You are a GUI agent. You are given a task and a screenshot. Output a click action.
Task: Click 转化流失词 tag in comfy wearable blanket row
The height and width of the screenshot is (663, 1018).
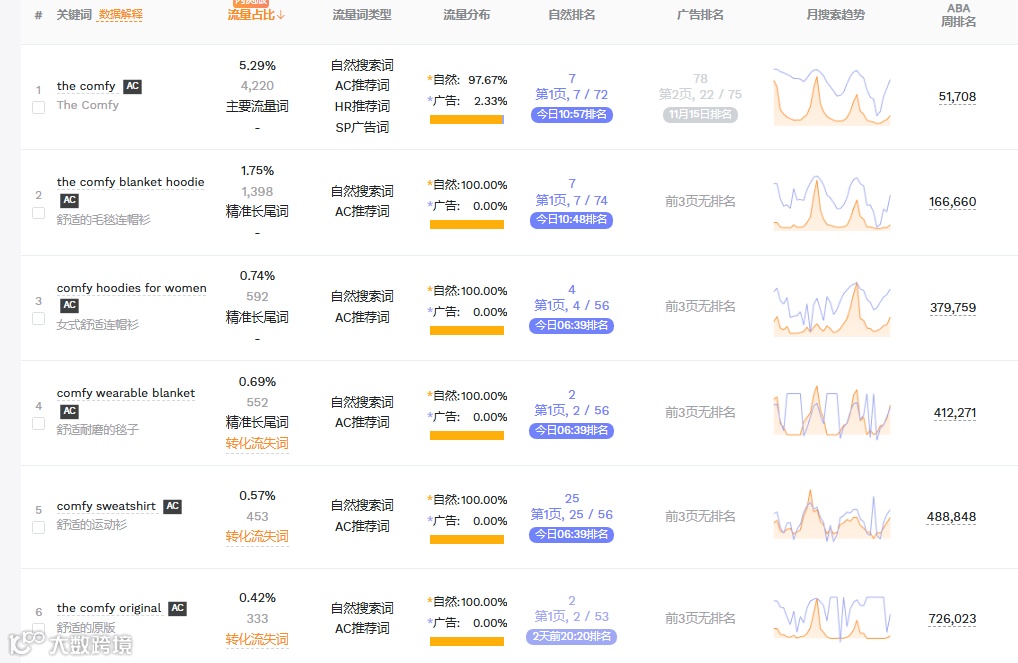pos(257,444)
